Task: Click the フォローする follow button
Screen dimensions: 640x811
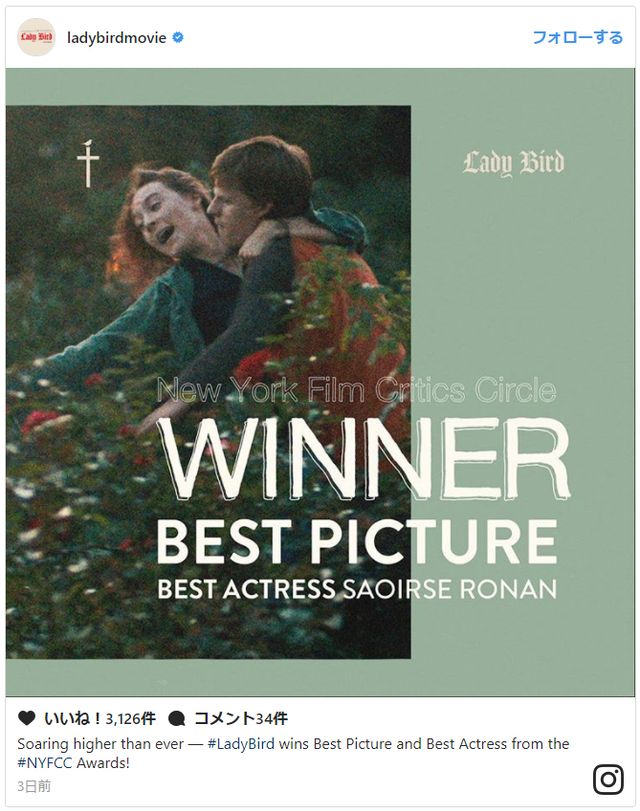Action: pyautogui.click(x=577, y=37)
